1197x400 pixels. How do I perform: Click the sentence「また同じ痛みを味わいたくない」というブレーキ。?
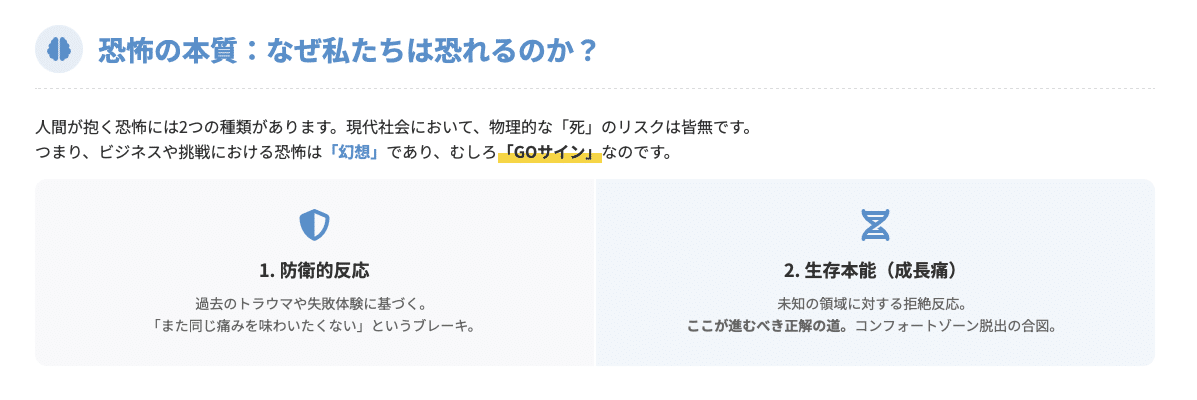click(x=315, y=327)
